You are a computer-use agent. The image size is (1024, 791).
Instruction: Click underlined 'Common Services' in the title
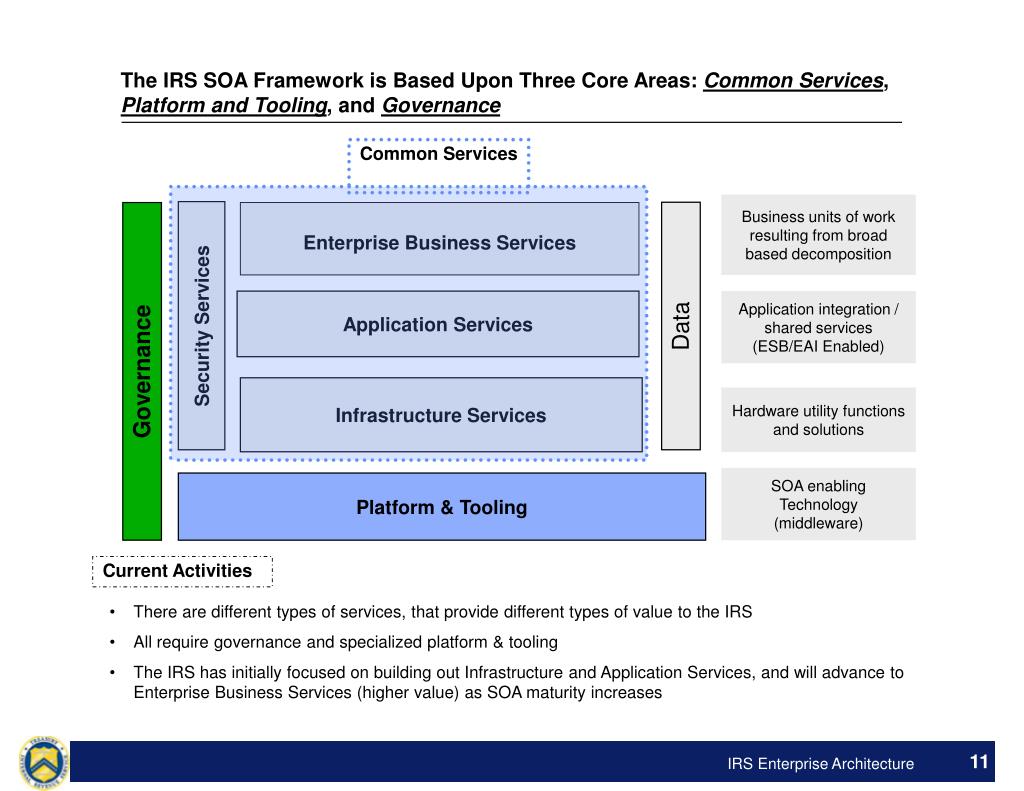[x=793, y=80]
